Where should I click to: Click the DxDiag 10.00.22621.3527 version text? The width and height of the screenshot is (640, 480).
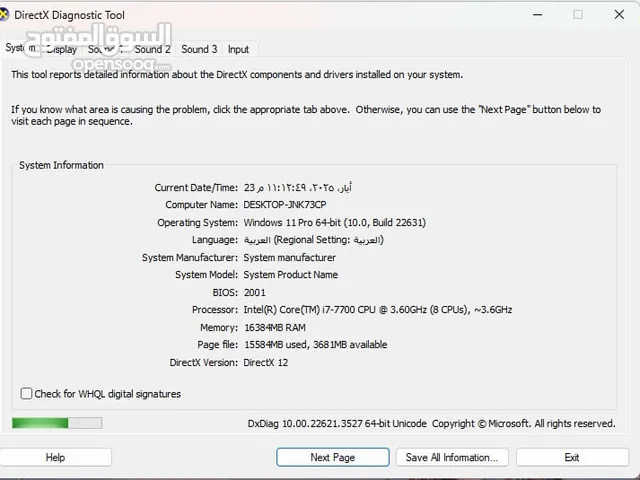coord(337,424)
